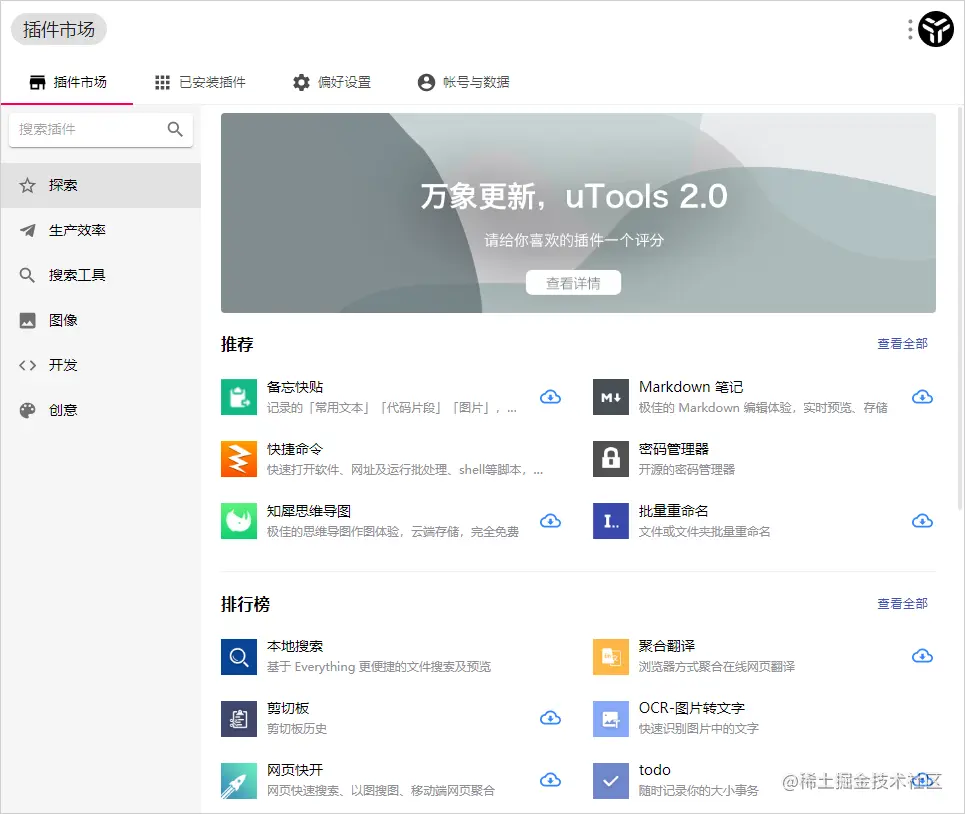965x814 pixels.
Task: Open the 本地搜索 plugin title
Action: (294, 646)
